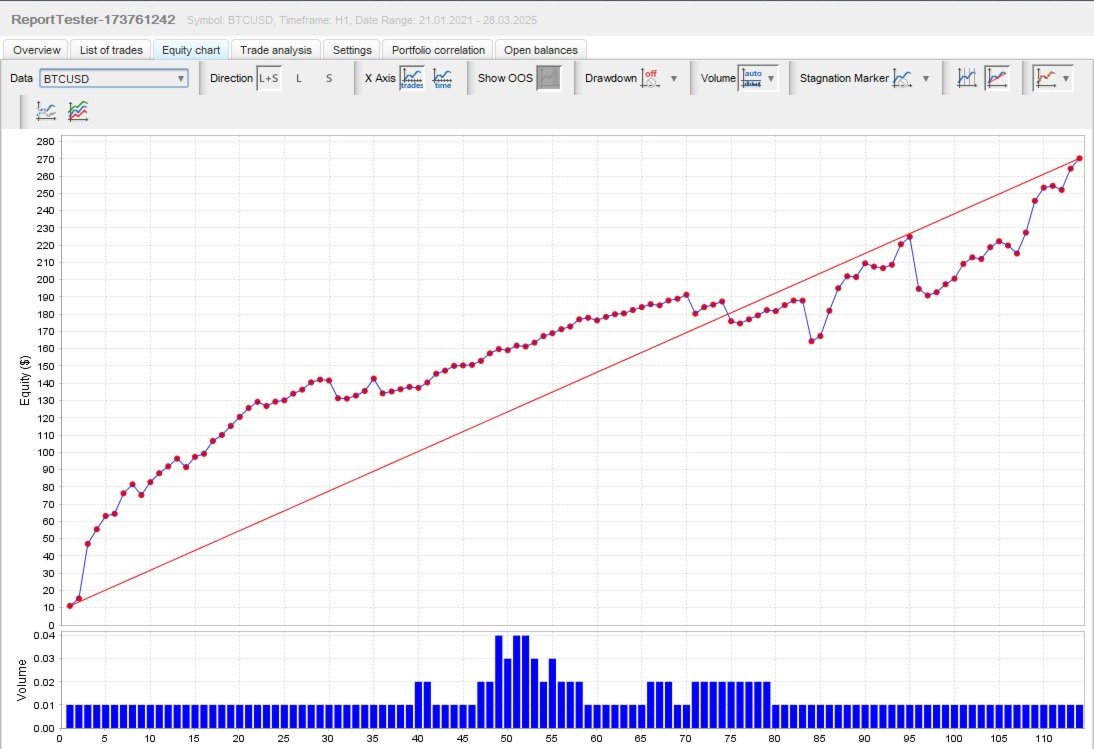This screenshot has width=1094, height=749.
Task: Click the vertical bars chart icon after Stagnation Marker
Action: [x=966, y=78]
